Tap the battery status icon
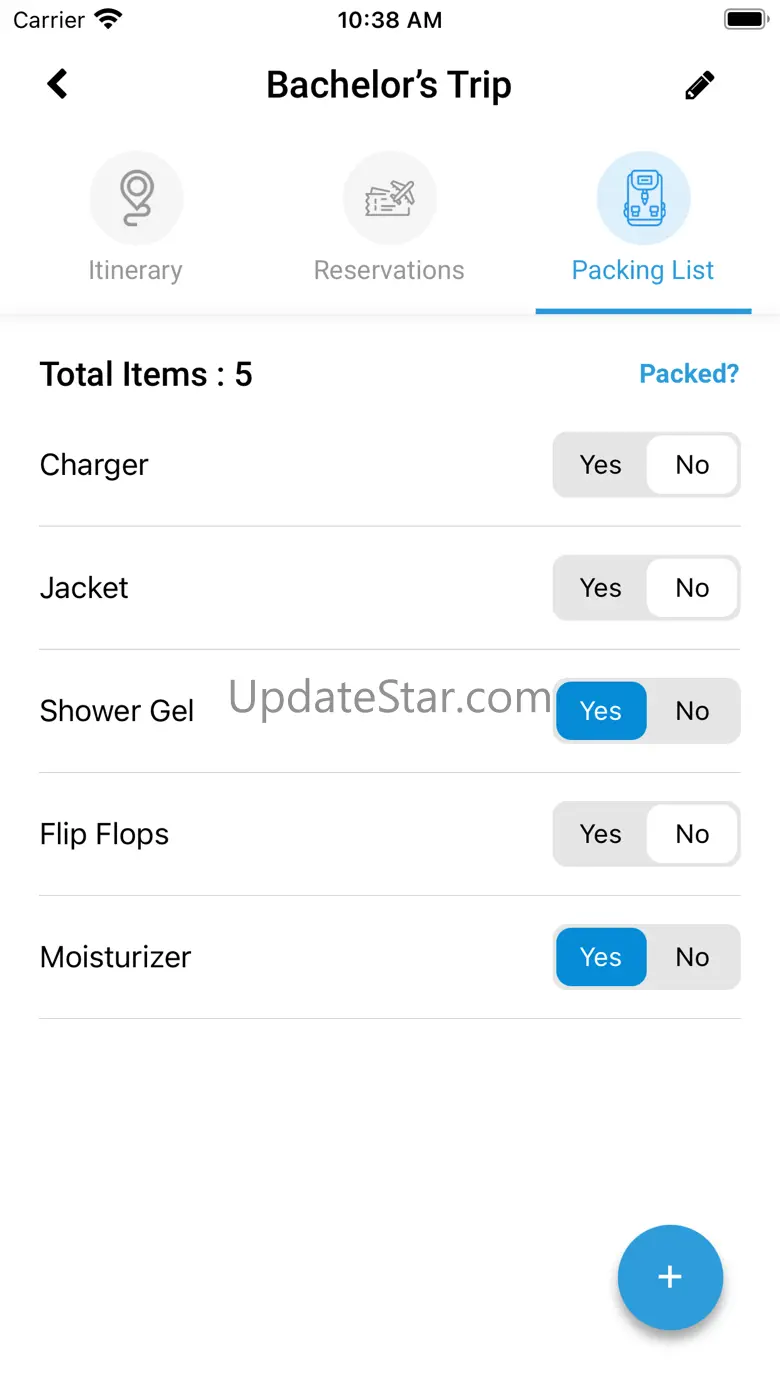 point(745,19)
